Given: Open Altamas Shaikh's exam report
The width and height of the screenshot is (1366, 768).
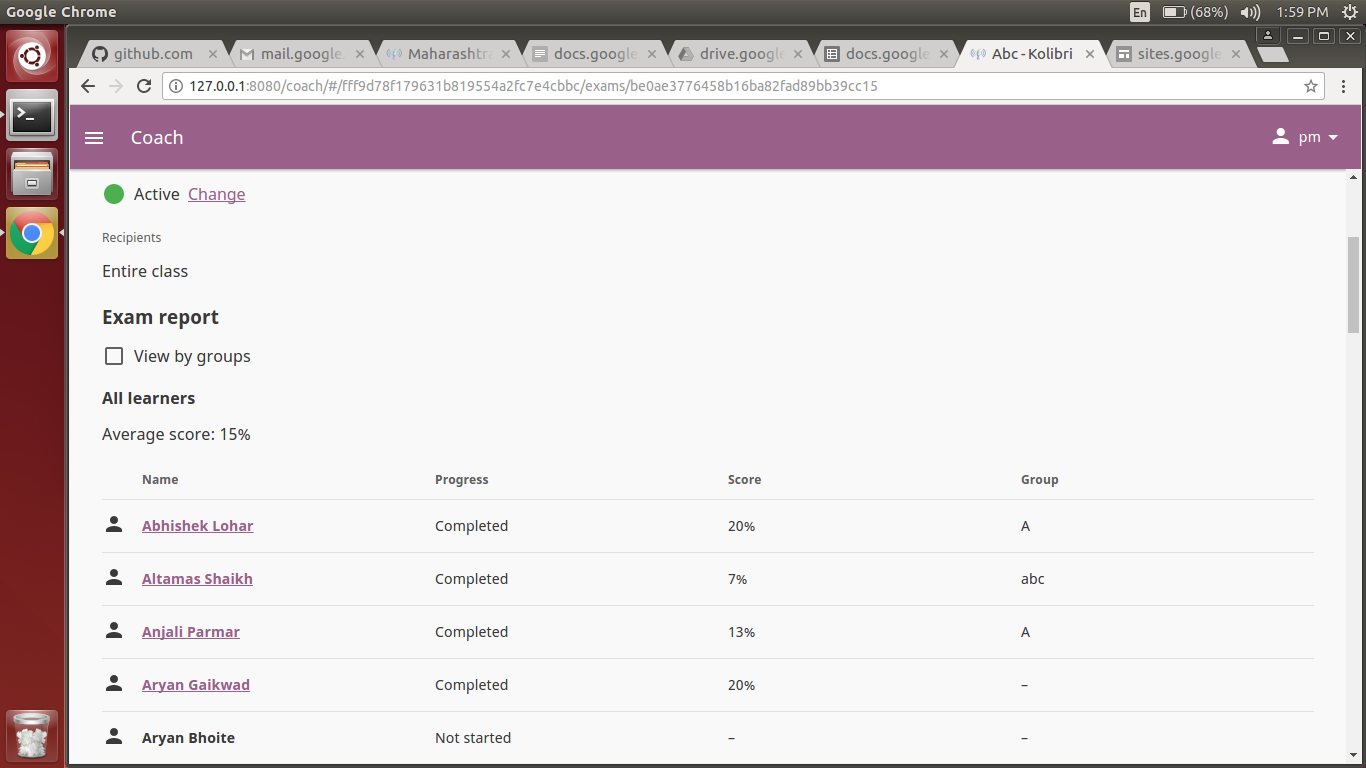Looking at the screenshot, I should [x=197, y=578].
